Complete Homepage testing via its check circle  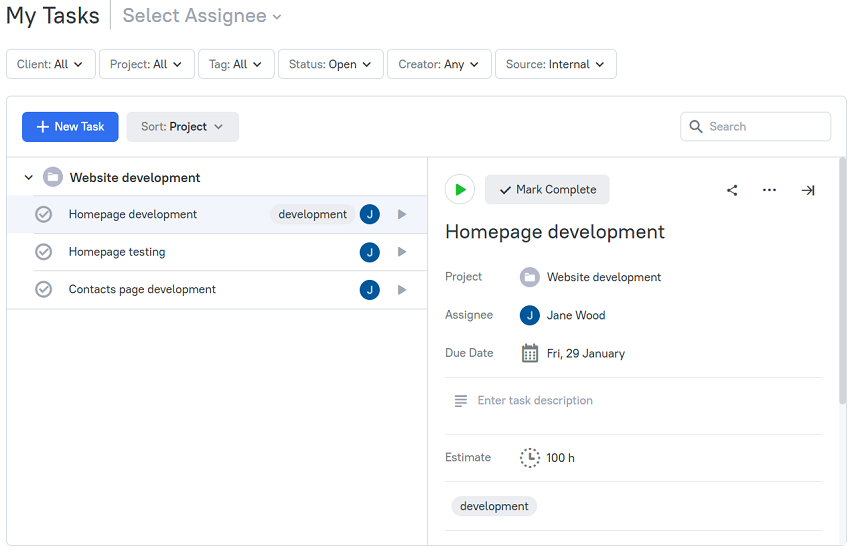(43, 252)
